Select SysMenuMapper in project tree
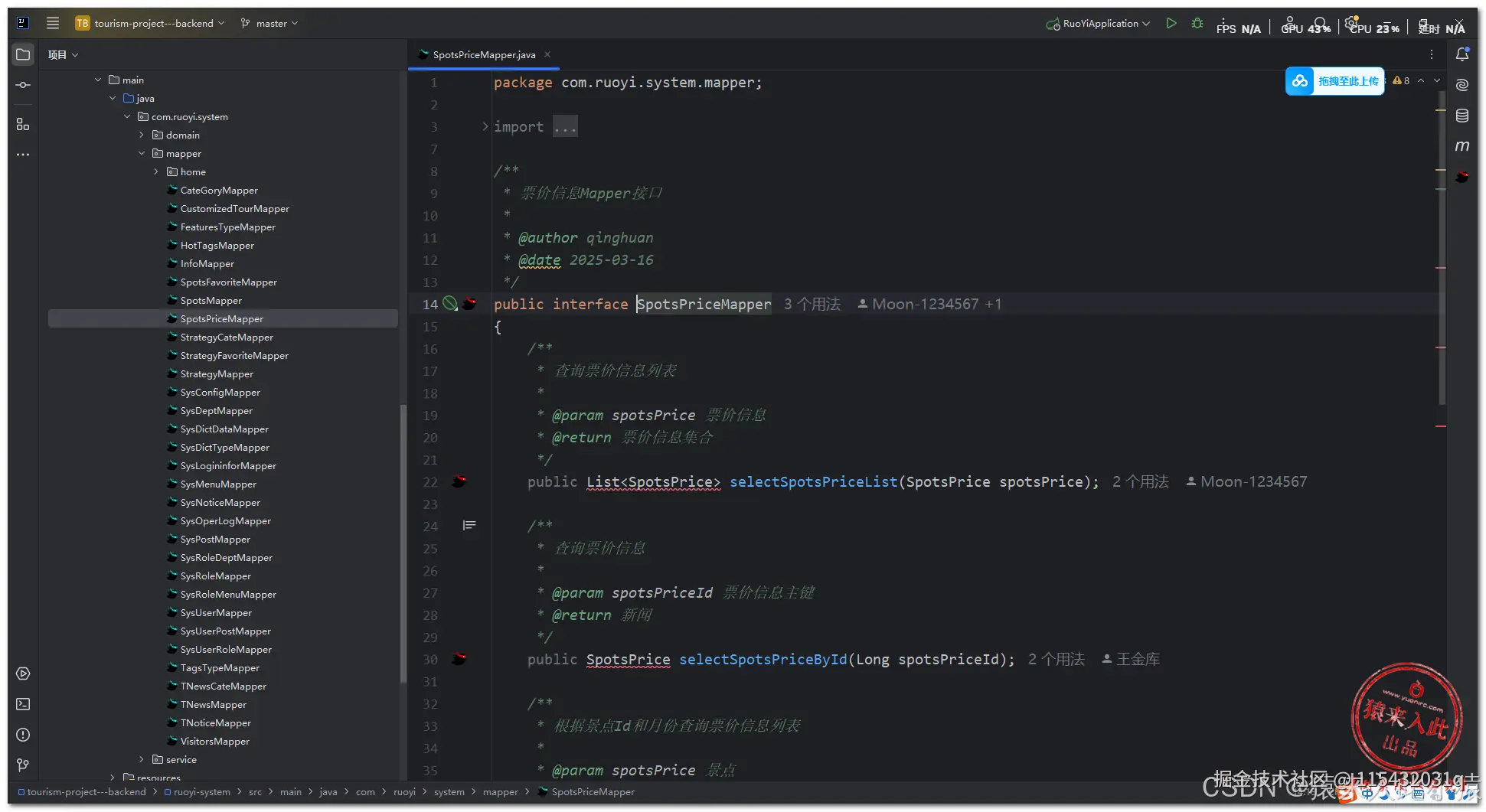 coord(218,484)
